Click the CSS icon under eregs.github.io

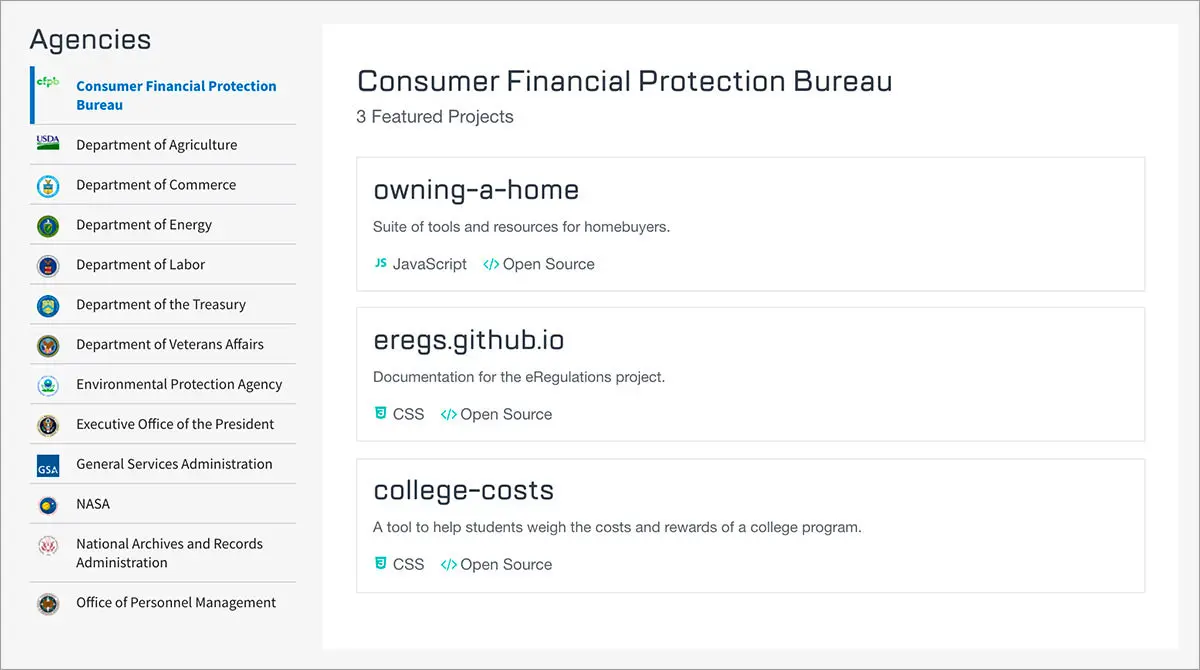pyautogui.click(x=380, y=414)
